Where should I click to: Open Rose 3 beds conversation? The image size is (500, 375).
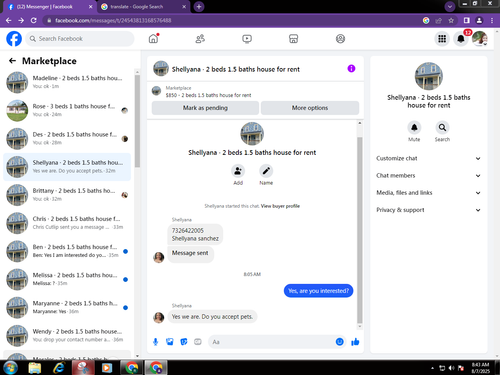pos(67,110)
